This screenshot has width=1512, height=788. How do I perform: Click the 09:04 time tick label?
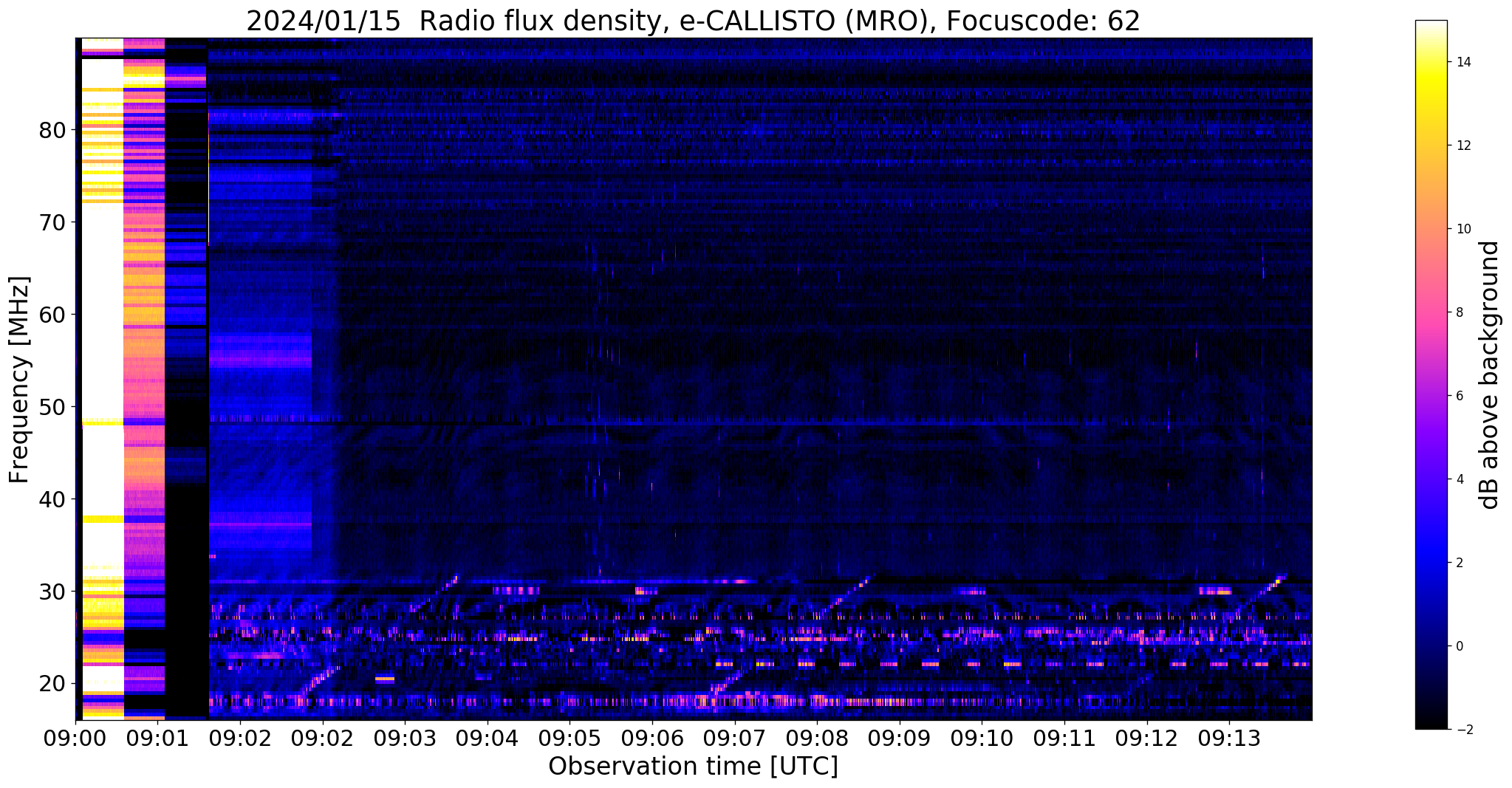tap(488, 739)
